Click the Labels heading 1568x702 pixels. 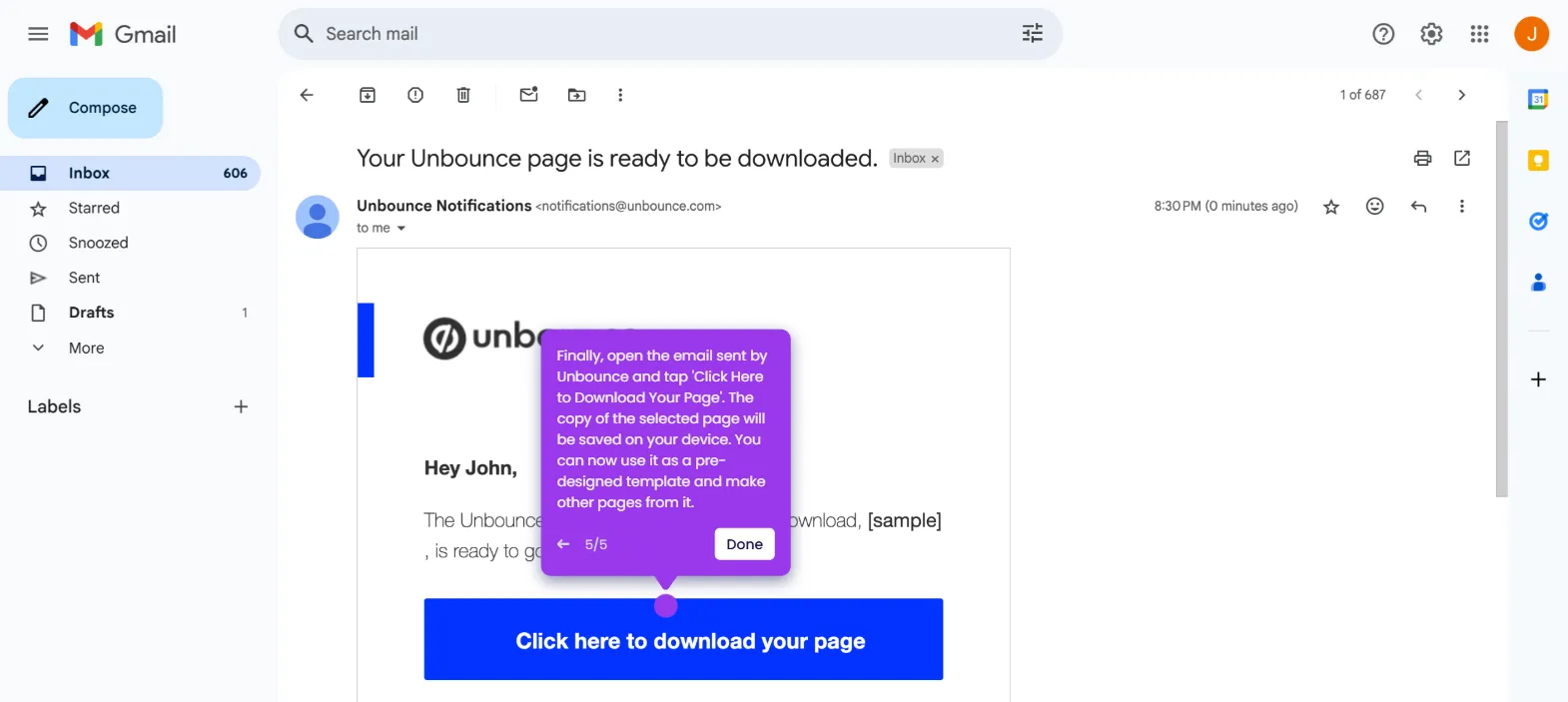54,406
